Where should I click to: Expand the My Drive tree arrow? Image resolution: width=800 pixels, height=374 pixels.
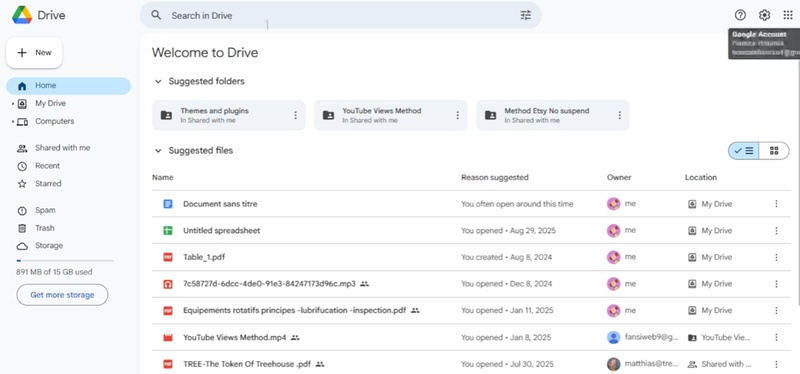pyautogui.click(x=13, y=104)
